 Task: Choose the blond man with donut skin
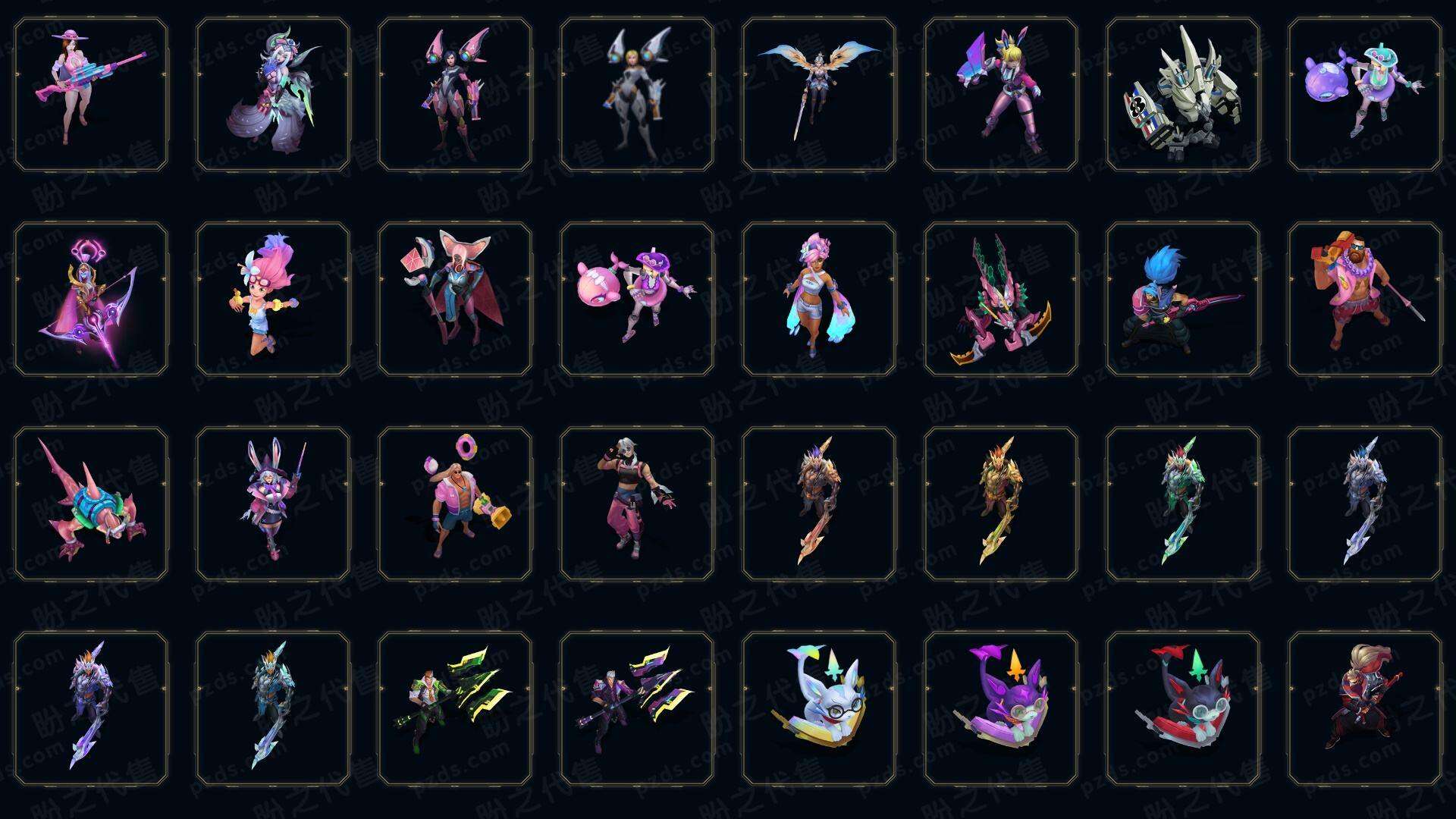point(455,504)
